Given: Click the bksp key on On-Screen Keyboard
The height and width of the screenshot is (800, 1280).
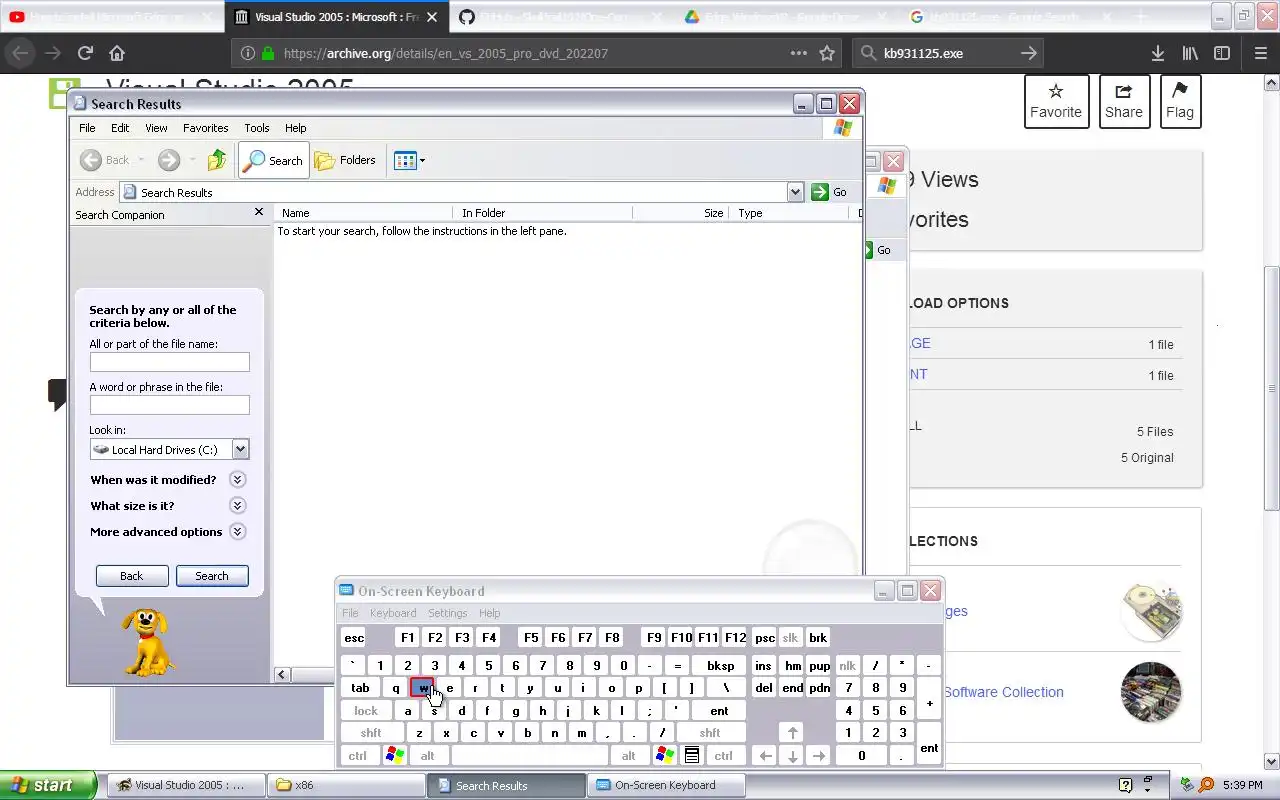Looking at the screenshot, I should (720, 666).
